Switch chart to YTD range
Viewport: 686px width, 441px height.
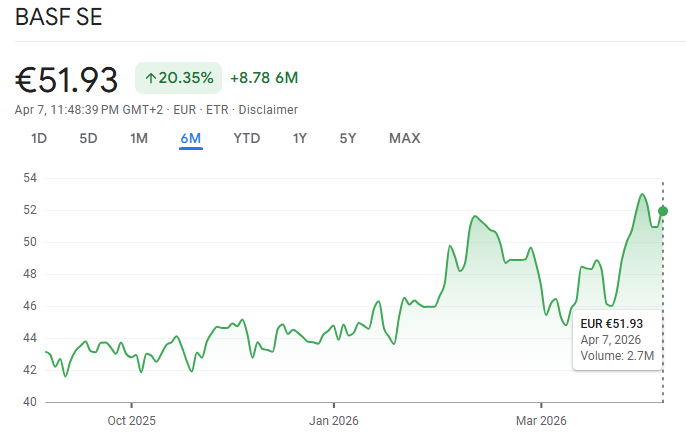pyautogui.click(x=247, y=139)
